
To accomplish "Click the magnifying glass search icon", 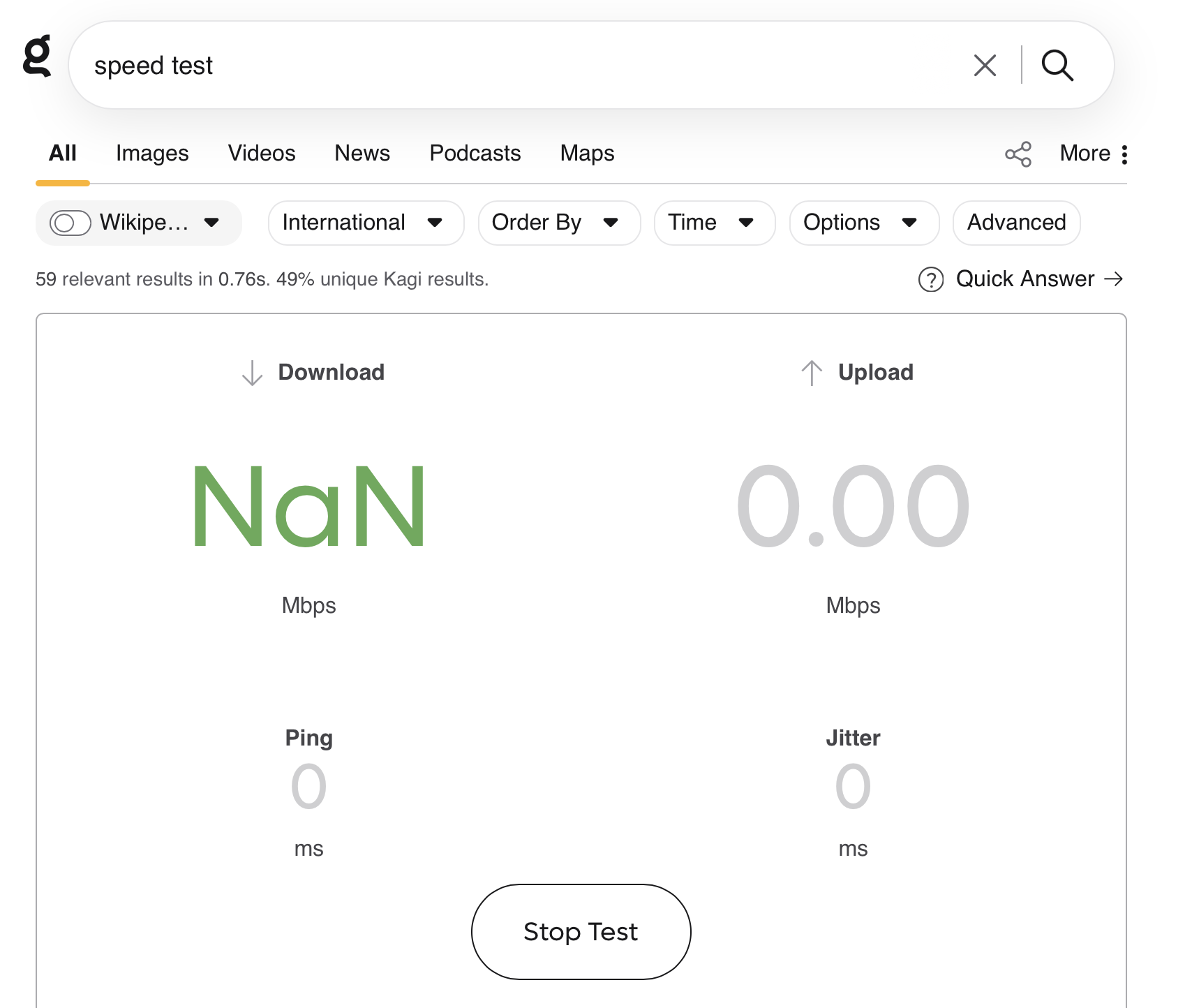I will click(x=1057, y=66).
